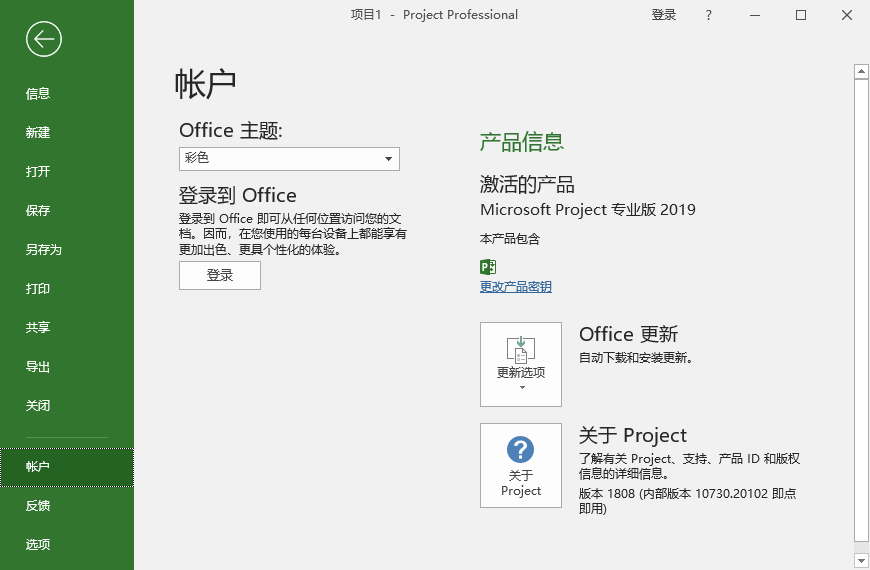The height and width of the screenshot is (570, 870).
Task: Open the 更新选项 update options button
Action: [x=520, y=364]
